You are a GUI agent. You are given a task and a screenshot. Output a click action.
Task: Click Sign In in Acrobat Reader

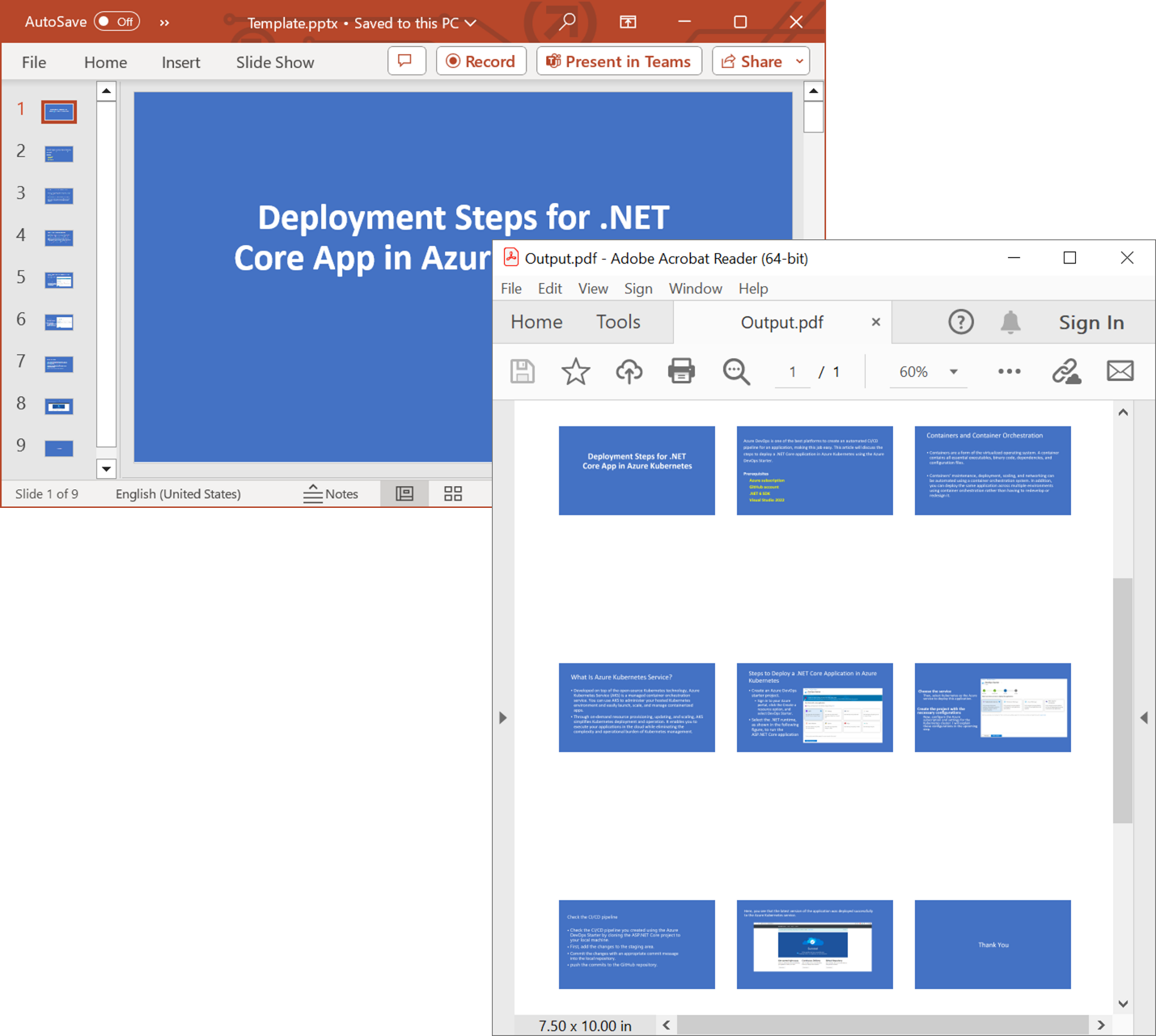(1091, 323)
